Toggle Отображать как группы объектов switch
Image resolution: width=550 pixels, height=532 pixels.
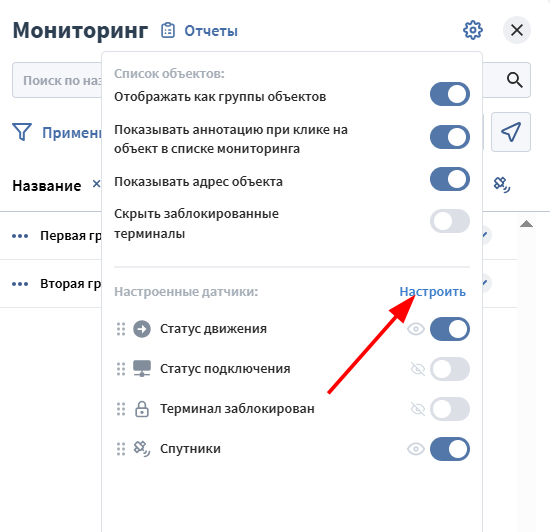point(450,94)
